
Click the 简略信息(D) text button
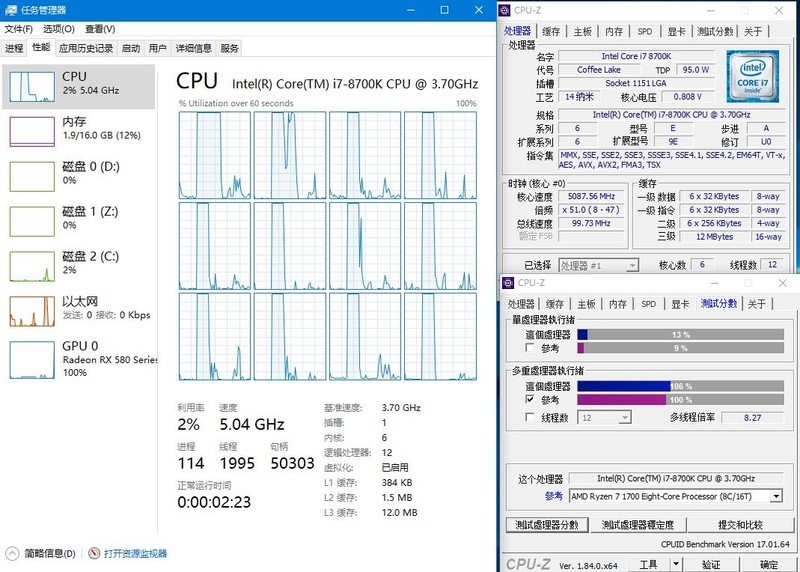49,553
